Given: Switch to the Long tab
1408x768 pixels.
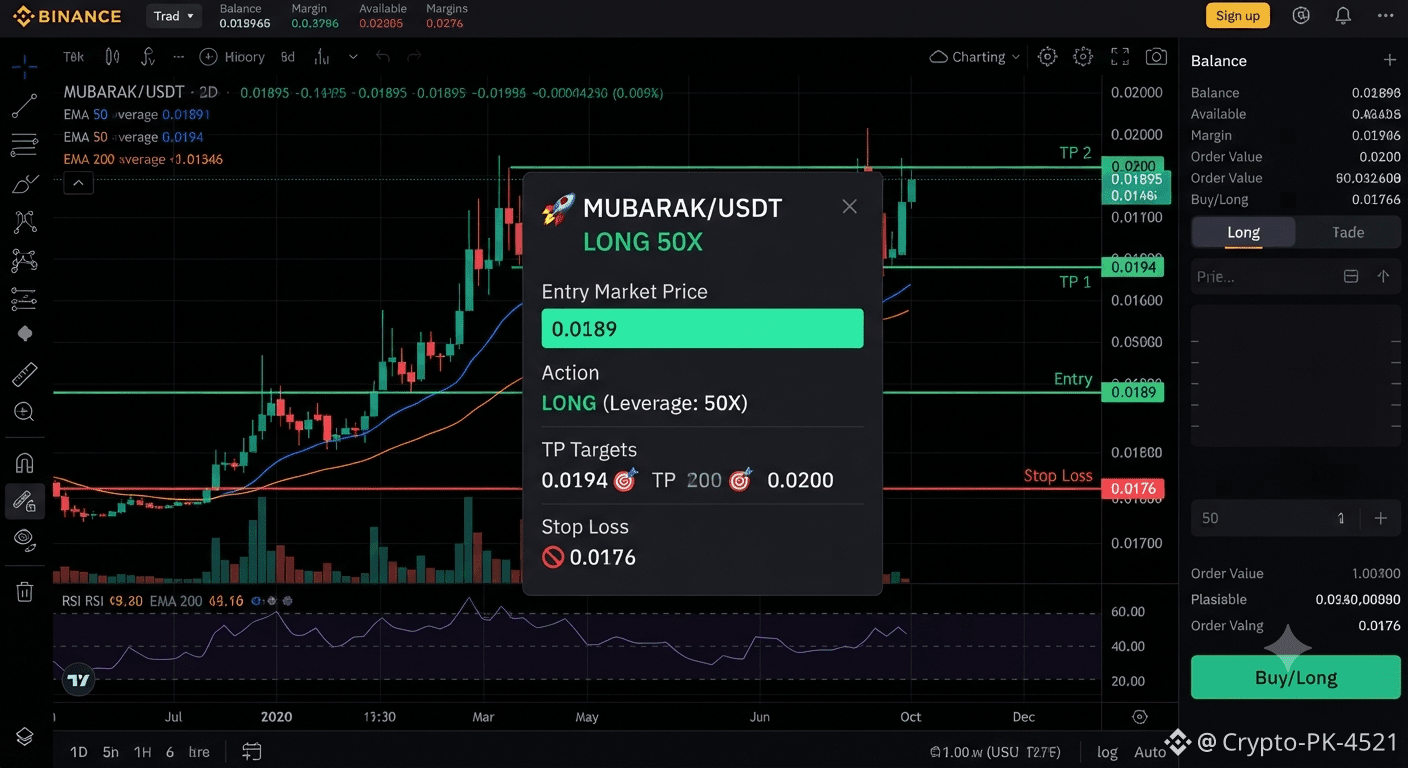Looking at the screenshot, I should click(1243, 232).
